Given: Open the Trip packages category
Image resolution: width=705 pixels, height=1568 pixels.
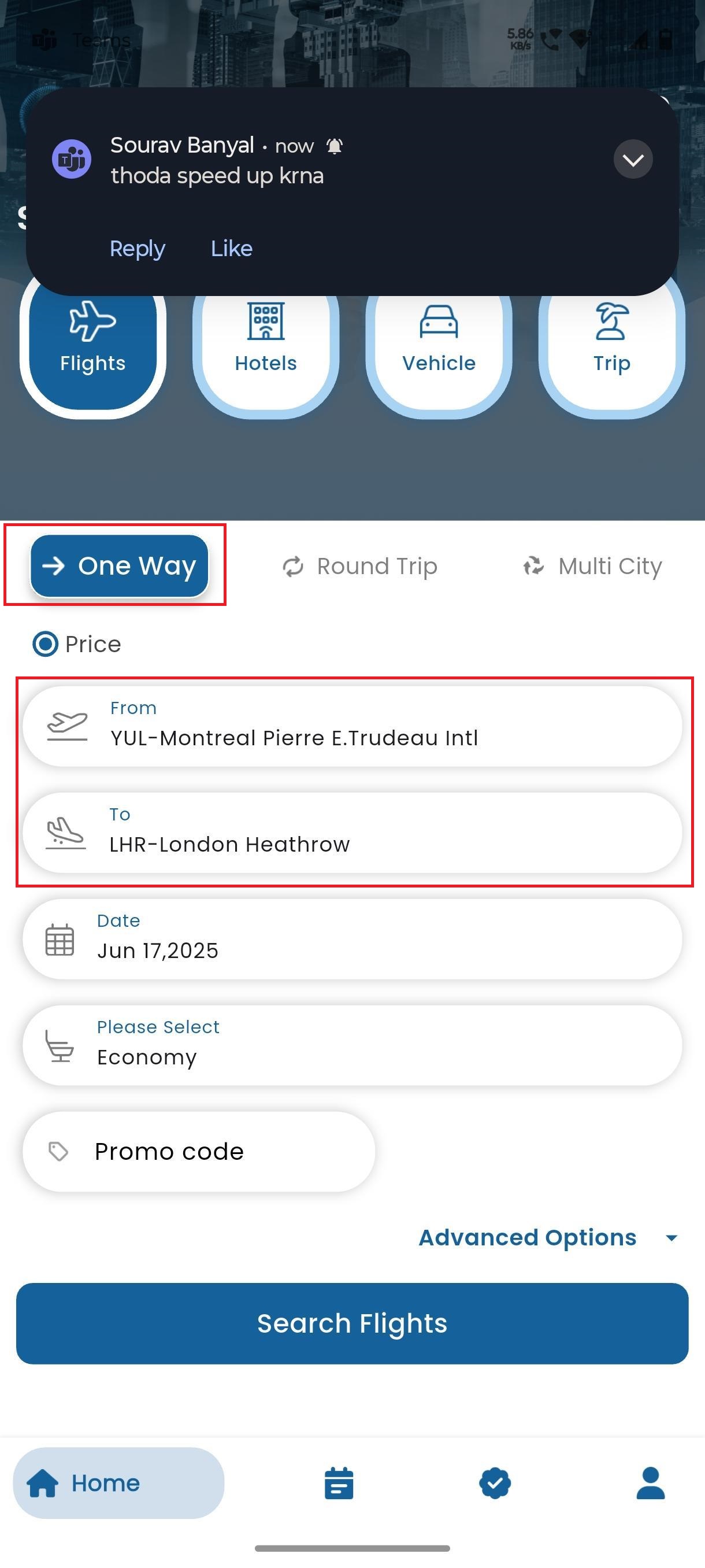Looking at the screenshot, I should (611, 341).
